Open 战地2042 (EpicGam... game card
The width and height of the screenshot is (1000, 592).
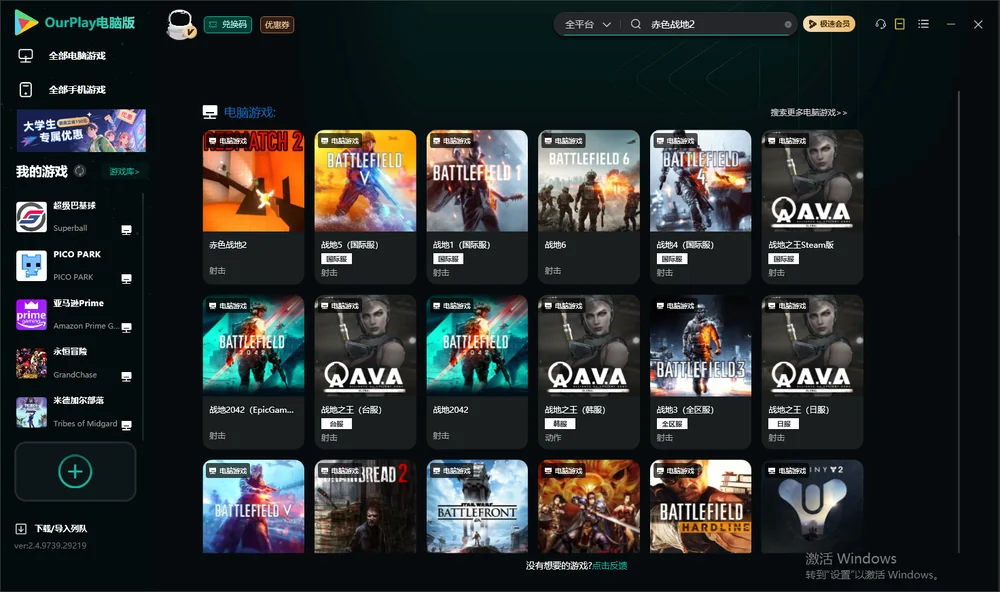point(253,372)
